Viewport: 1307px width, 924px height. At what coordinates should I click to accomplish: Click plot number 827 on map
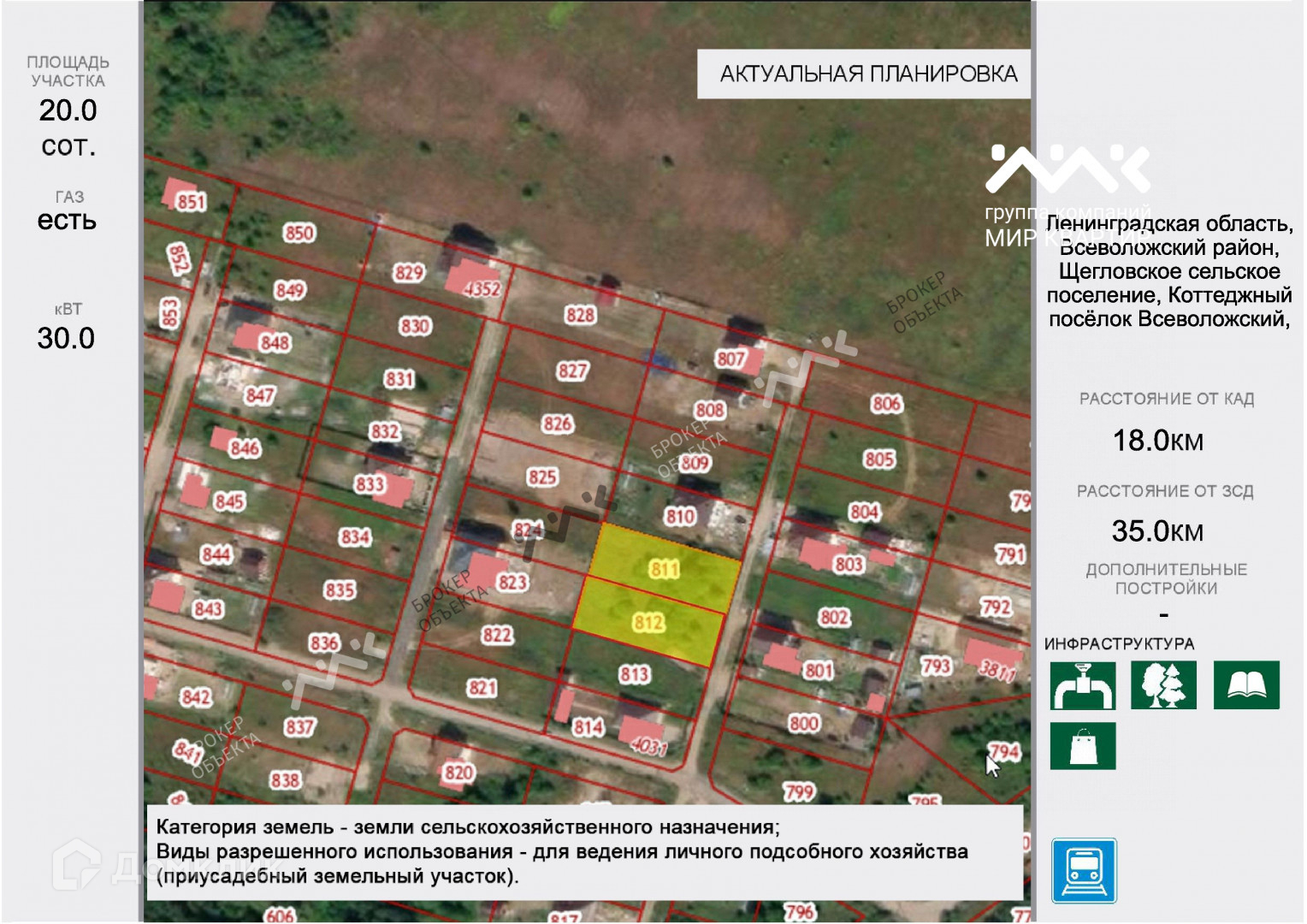click(572, 370)
